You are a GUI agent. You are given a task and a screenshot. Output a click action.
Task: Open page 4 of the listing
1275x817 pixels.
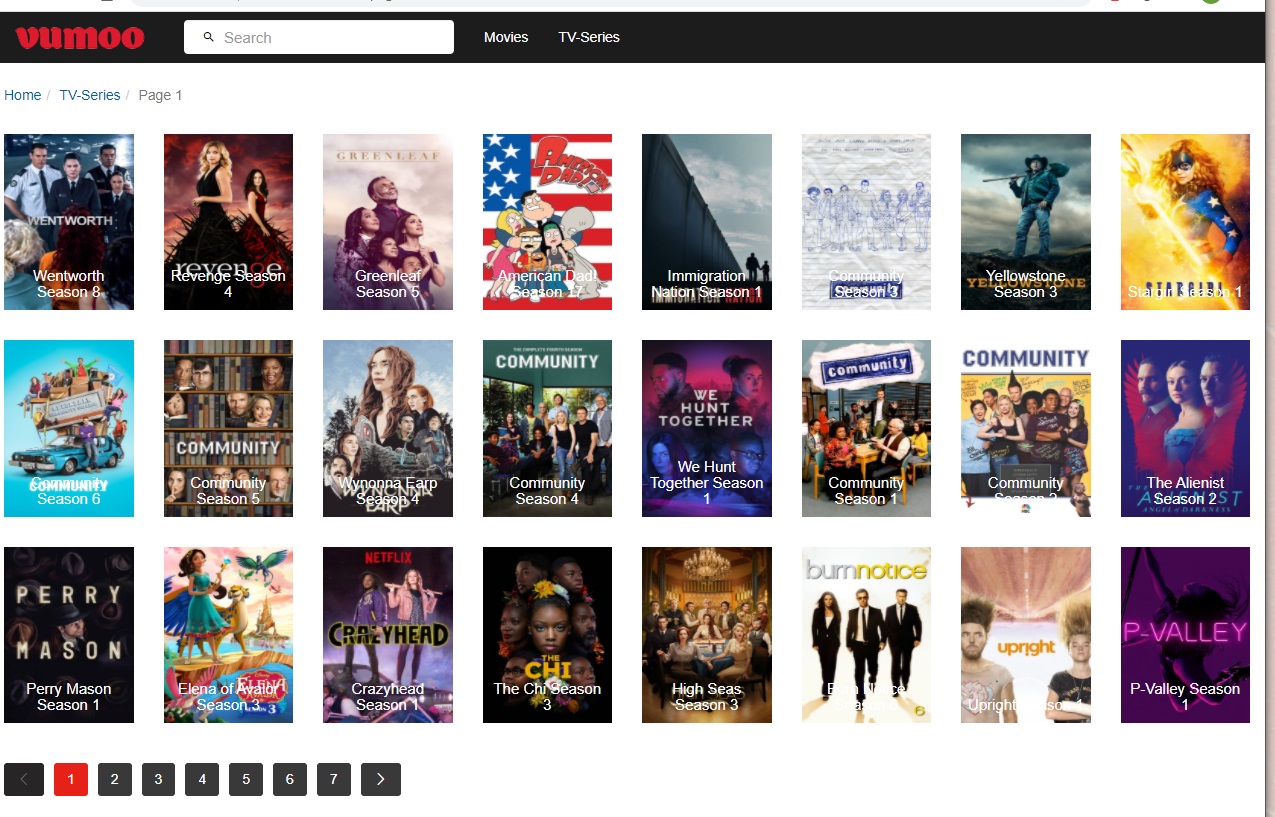(202, 780)
